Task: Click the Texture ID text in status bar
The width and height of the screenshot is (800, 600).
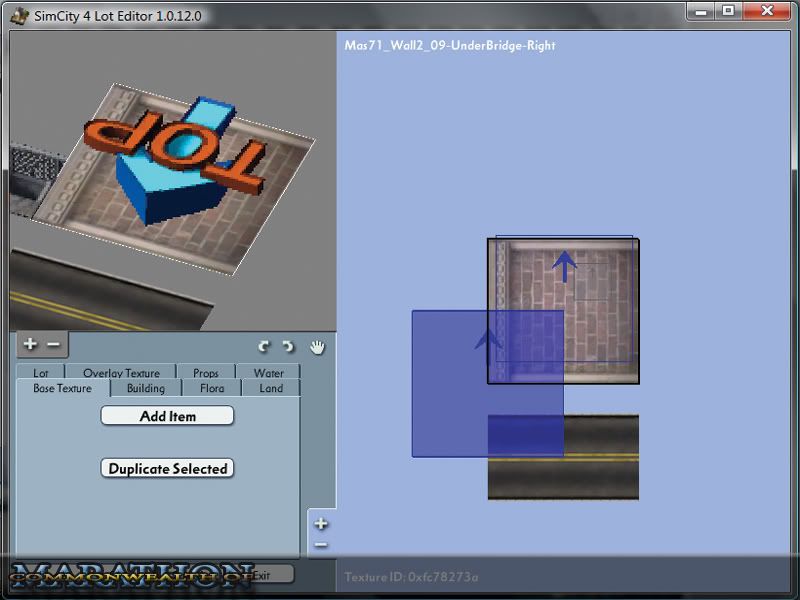Action: (x=411, y=577)
